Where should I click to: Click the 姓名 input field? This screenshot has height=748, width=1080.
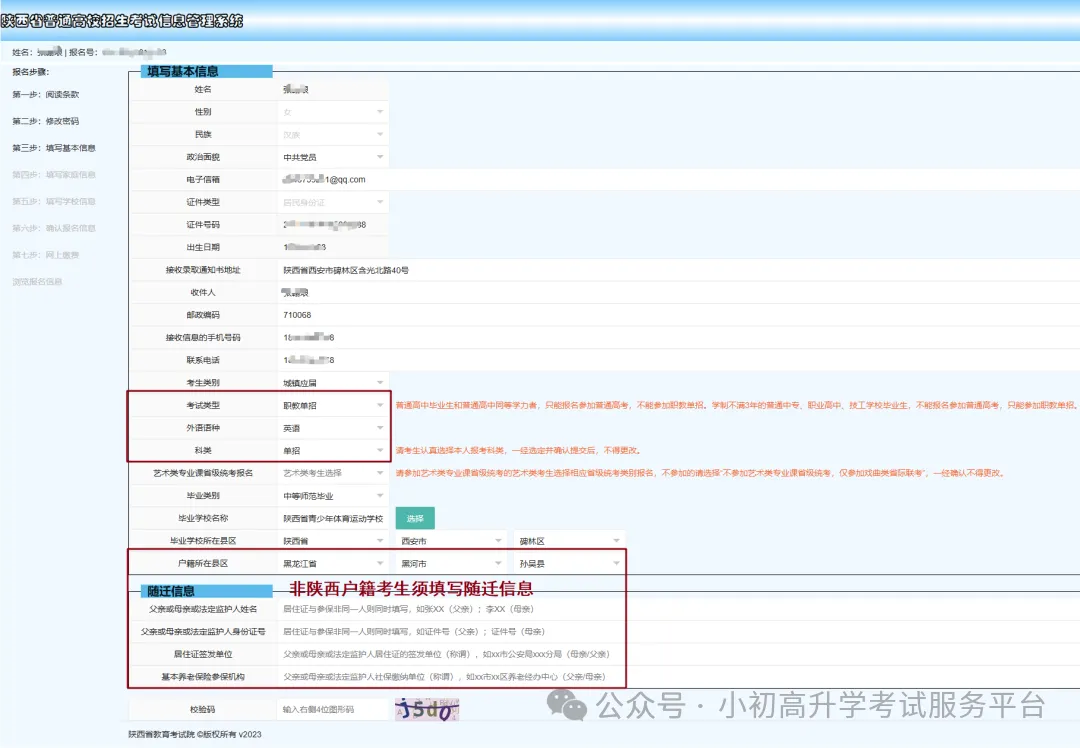point(333,90)
